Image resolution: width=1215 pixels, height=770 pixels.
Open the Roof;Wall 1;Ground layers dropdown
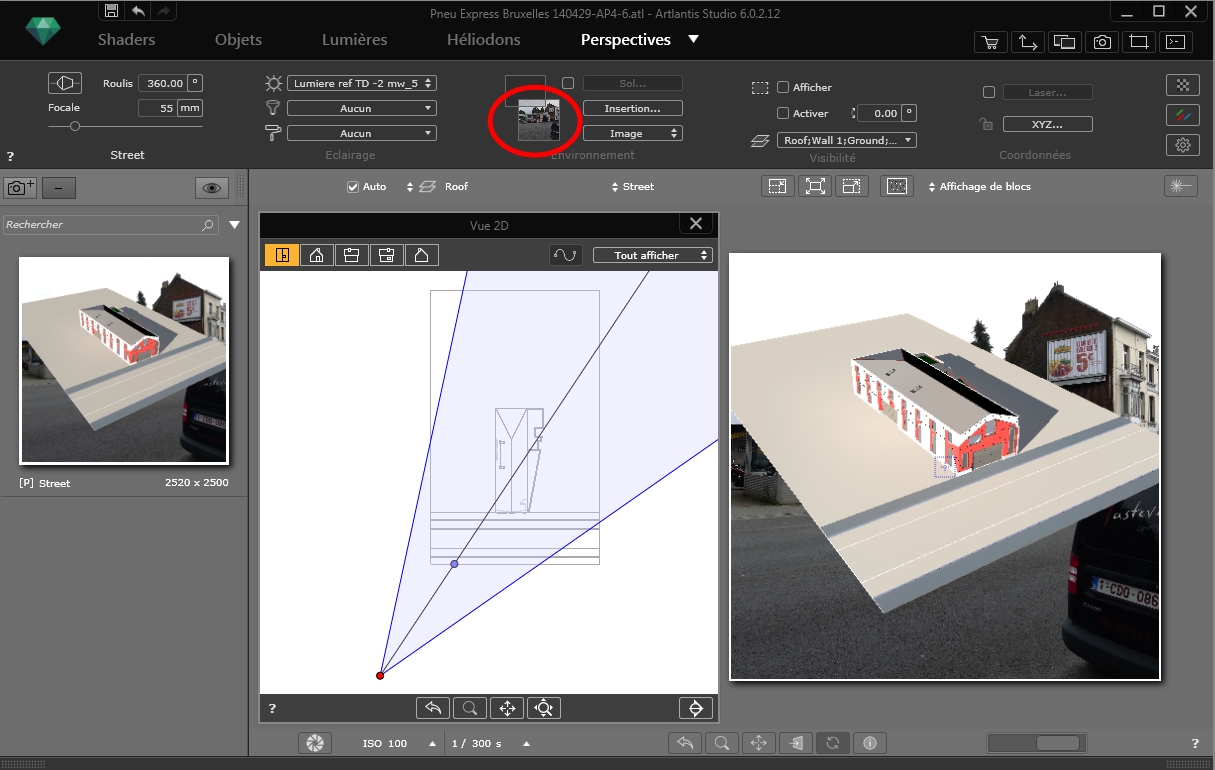[846, 141]
